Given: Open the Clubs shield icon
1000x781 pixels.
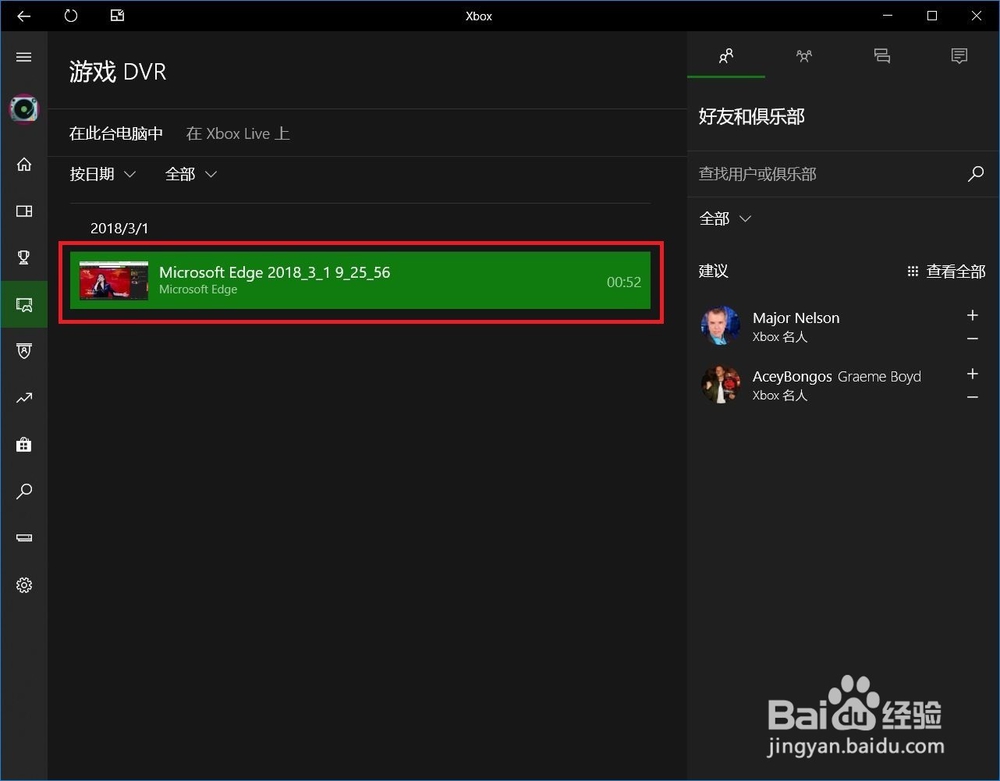Looking at the screenshot, I should (x=24, y=351).
